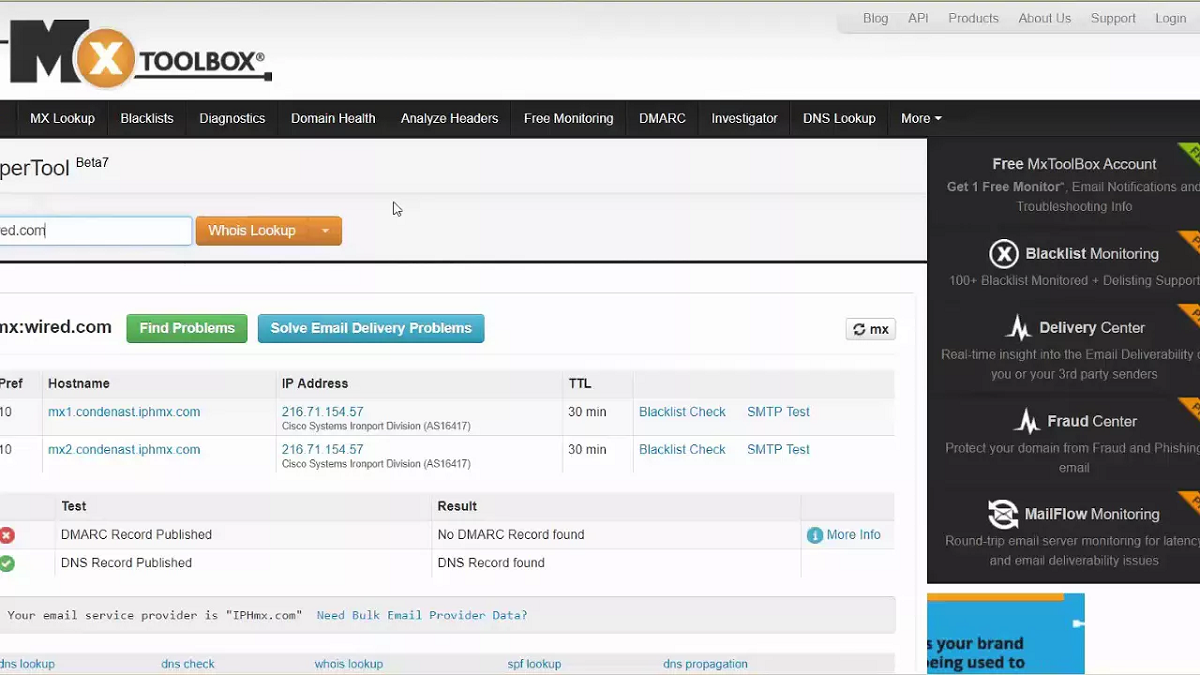Run Blacklist Check for mx1.condenast.iphmx.com
The image size is (1200, 675).
(682, 412)
